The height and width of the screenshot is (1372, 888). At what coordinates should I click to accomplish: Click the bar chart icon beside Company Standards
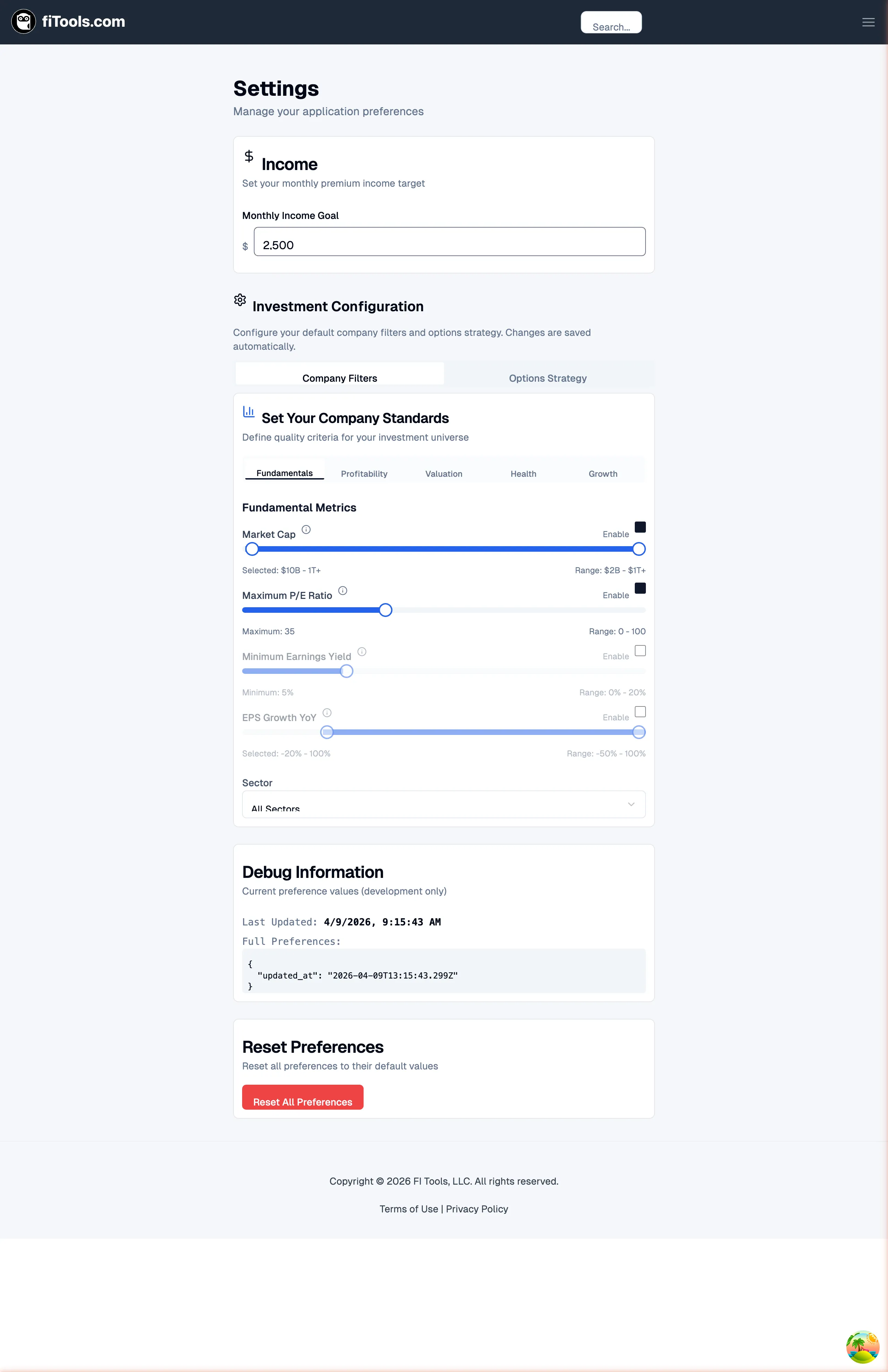click(x=249, y=411)
